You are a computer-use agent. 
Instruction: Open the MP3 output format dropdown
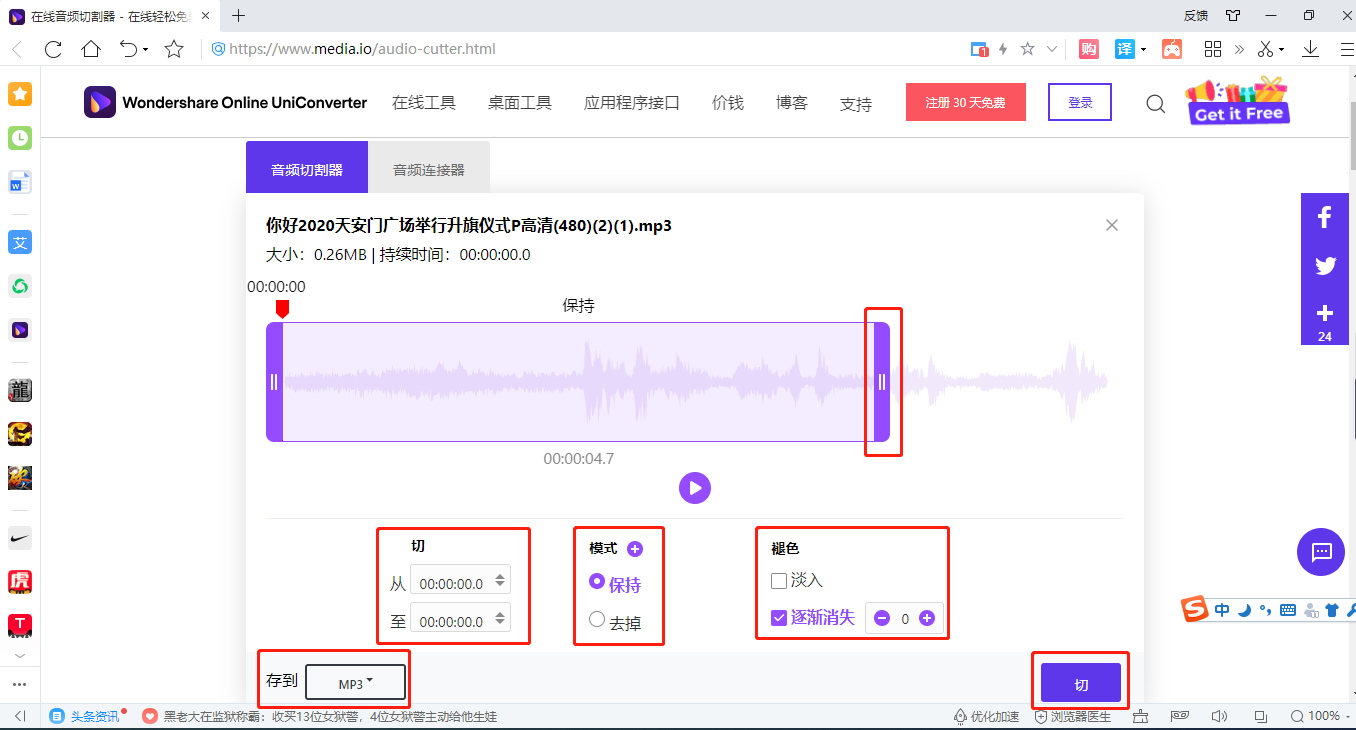355,680
